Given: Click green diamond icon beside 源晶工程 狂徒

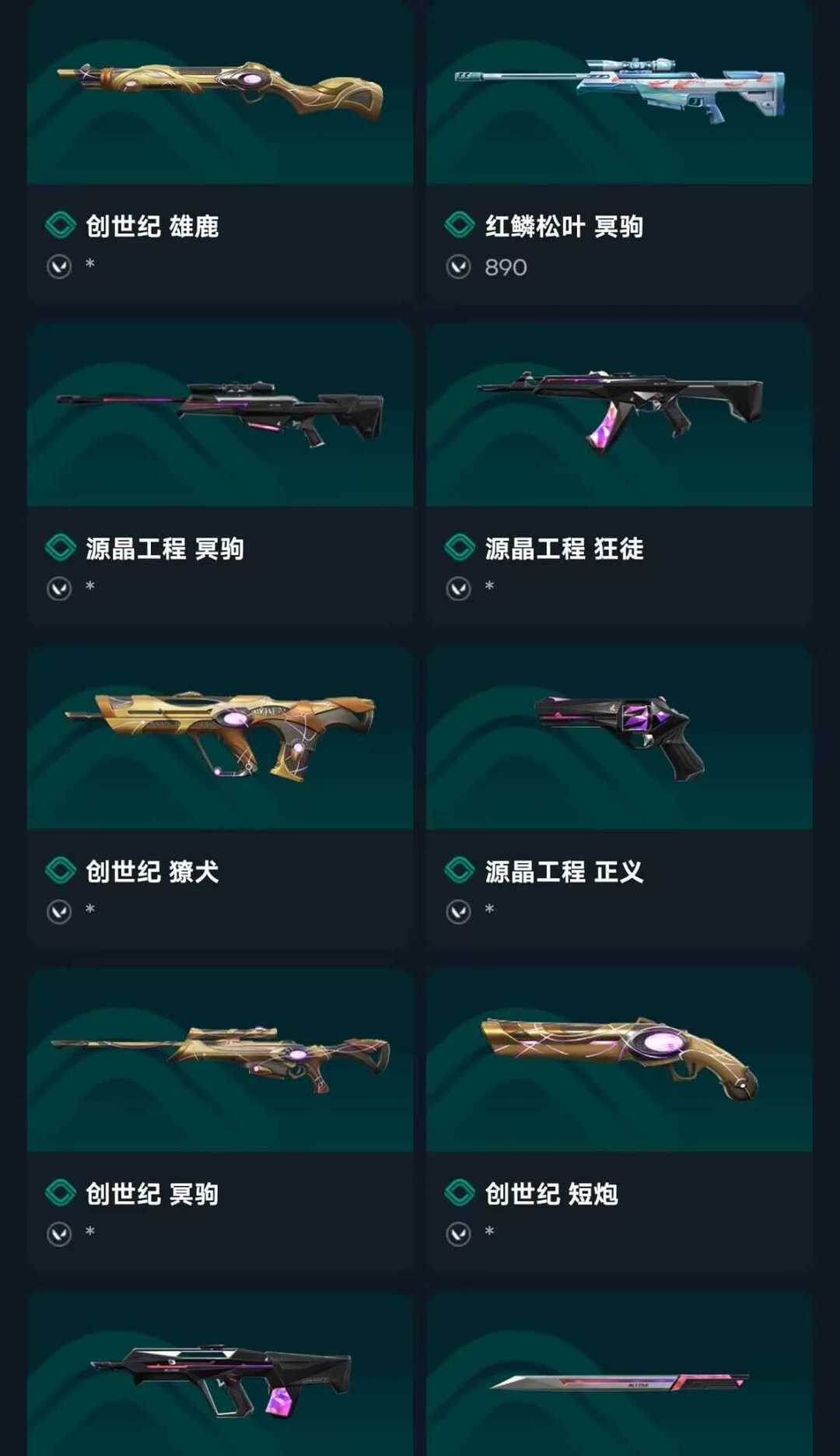Looking at the screenshot, I should (x=460, y=548).
